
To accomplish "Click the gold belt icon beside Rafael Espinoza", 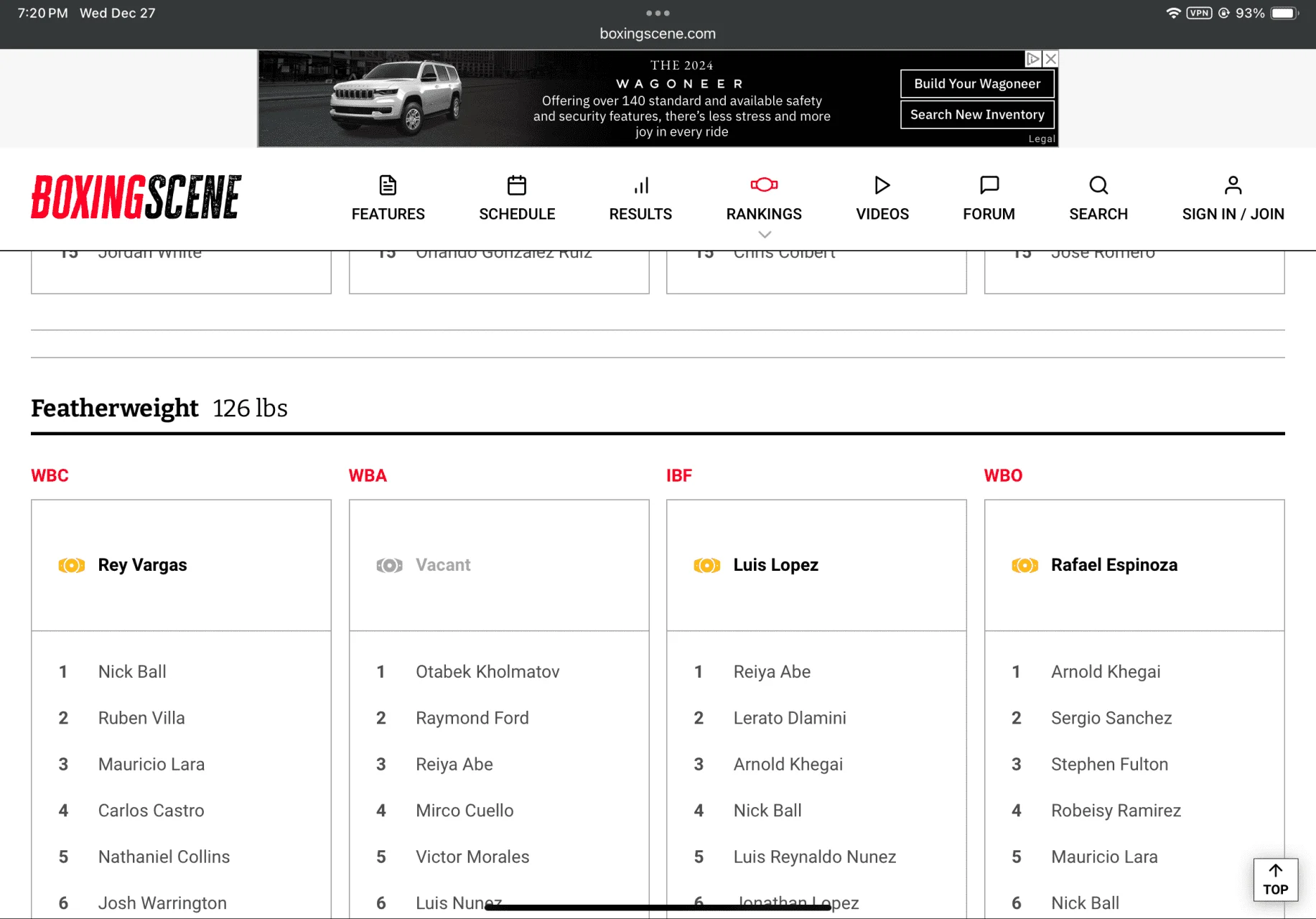I will [1025, 566].
